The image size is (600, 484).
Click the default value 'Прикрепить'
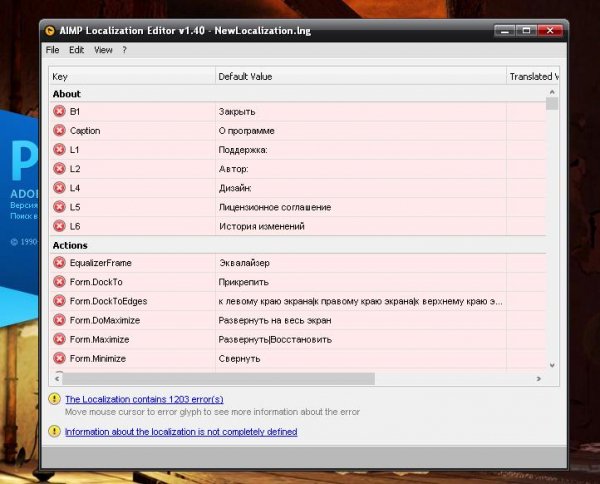point(243,282)
